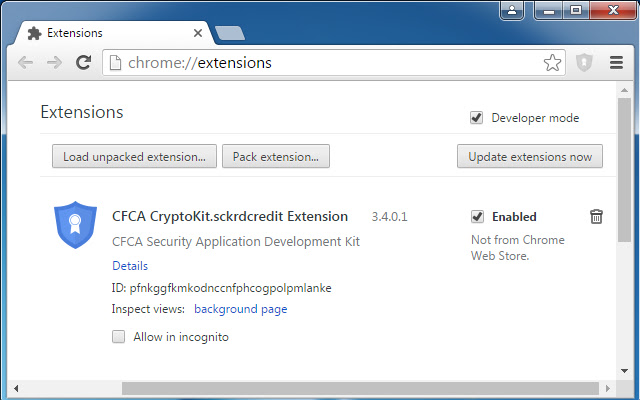Open the Details link of CFCA extension
Screen dimensions: 640x400
coord(130,266)
